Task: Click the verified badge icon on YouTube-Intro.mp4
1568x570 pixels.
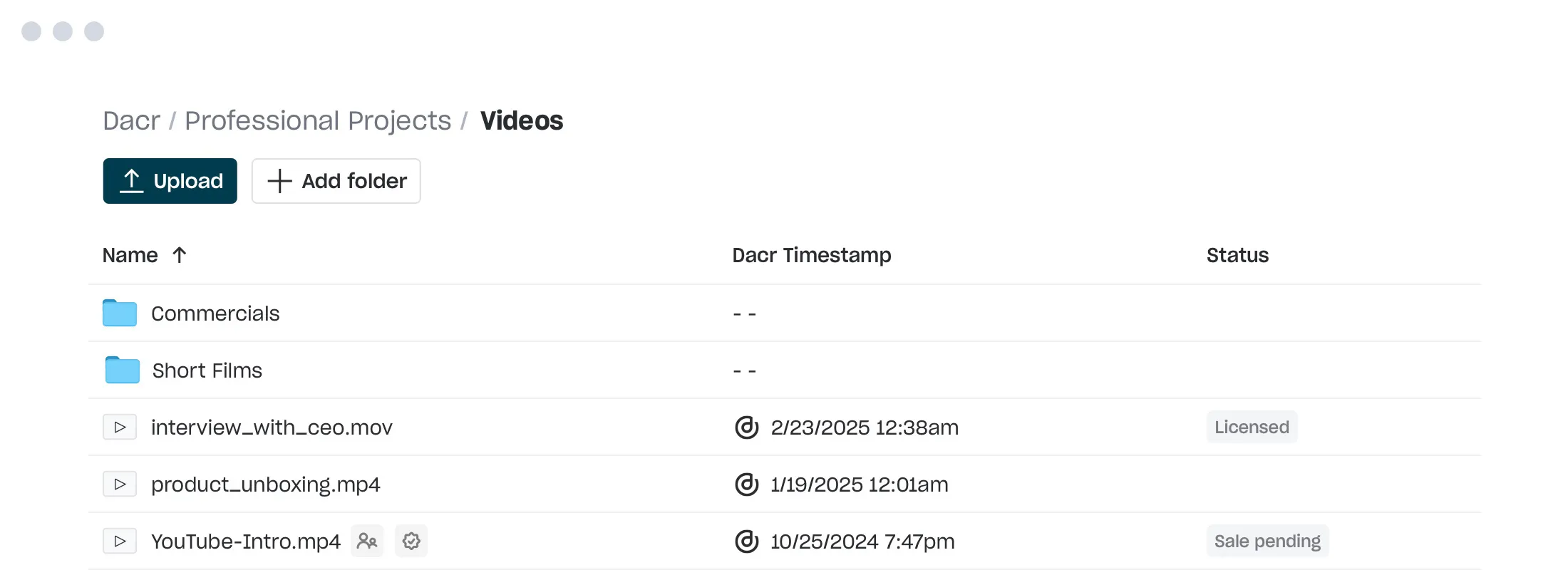Action: pos(411,541)
